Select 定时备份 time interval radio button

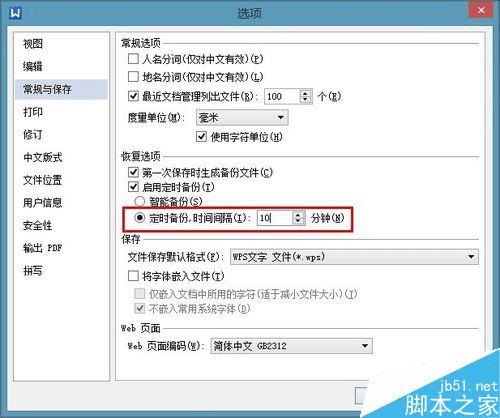[139, 218]
